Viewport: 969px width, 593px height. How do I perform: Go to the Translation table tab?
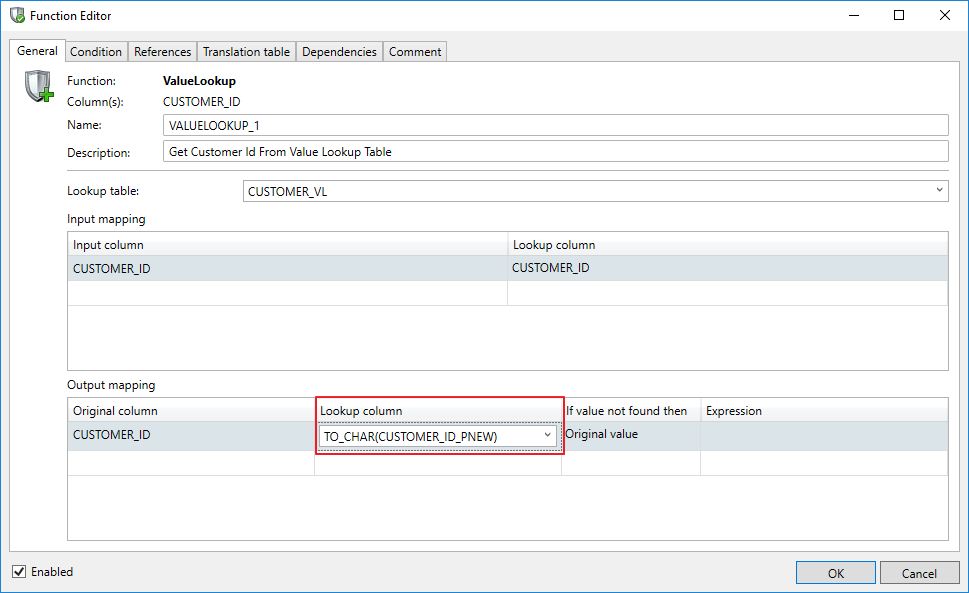click(246, 52)
